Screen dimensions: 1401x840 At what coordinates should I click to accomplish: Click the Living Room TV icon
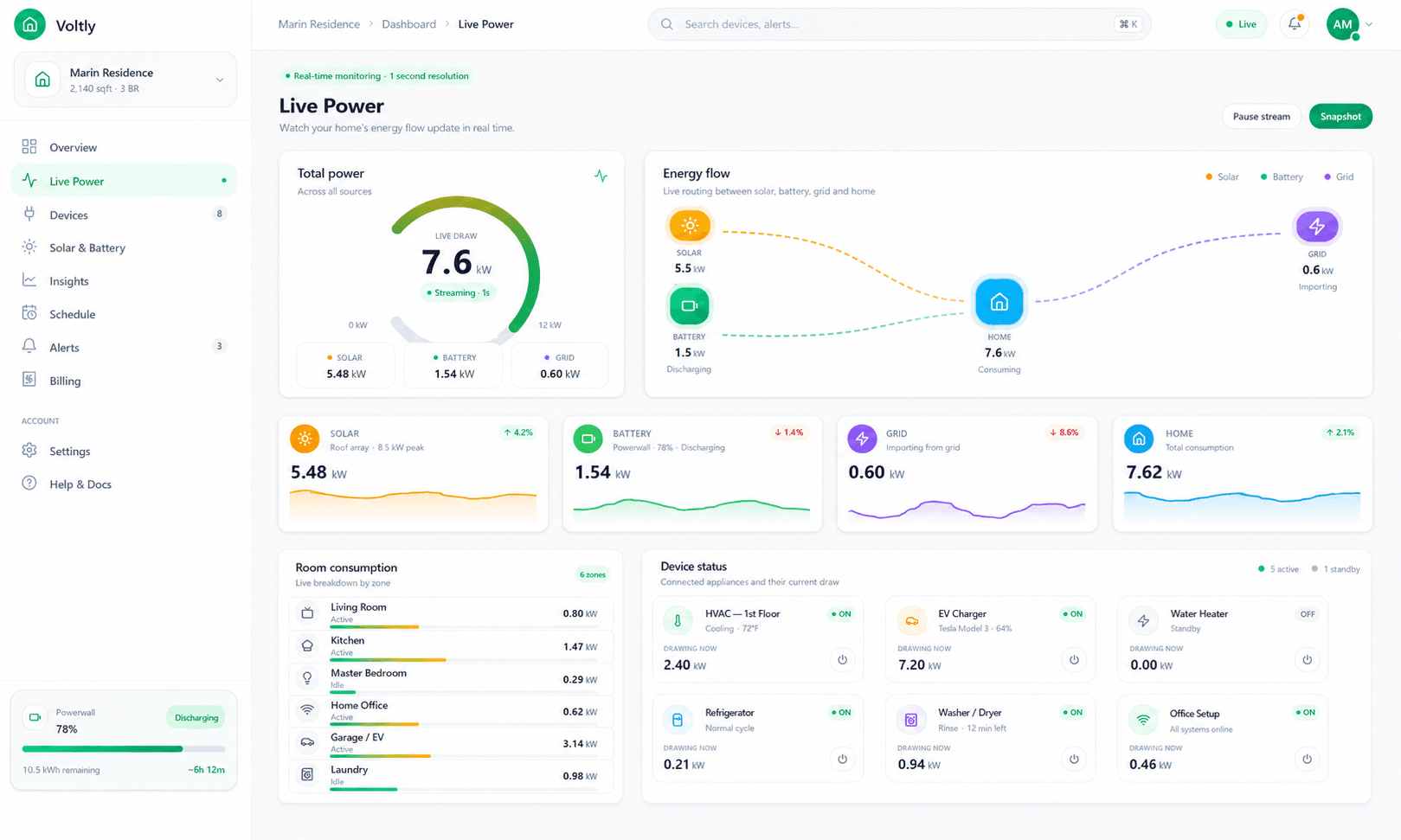tap(307, 613)
